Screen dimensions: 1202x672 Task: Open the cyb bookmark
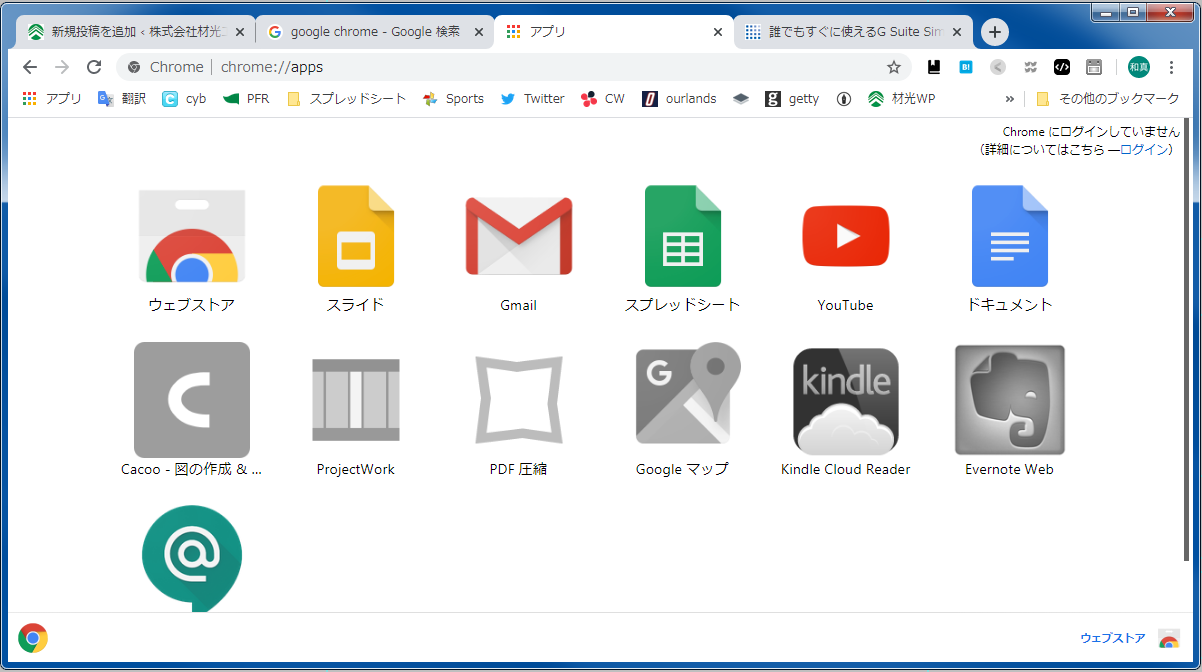184,99
